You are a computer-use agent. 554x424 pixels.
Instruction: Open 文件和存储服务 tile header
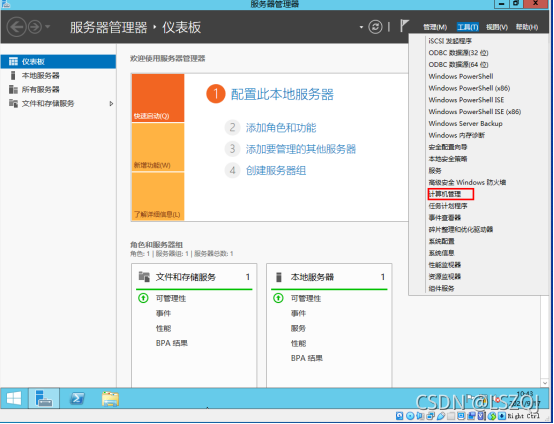(186, 277)
